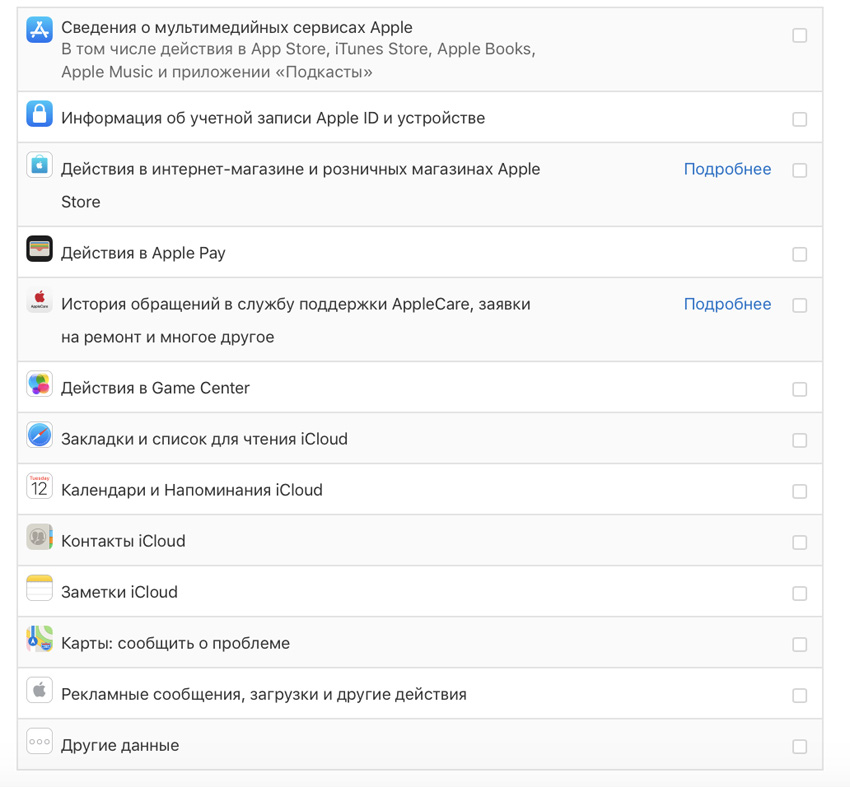This screenshot has height=787, width=850.
Task: Open Подробнее link for Apple Store activity
Action: [x=727, y=169]
